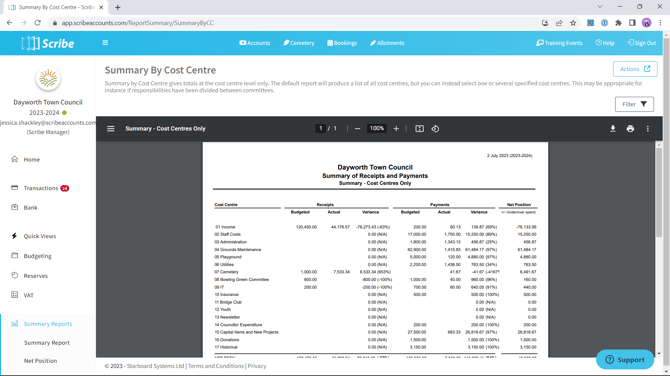
Task: Open the PDF viewer sidebar menu icon
Action: 111,129
